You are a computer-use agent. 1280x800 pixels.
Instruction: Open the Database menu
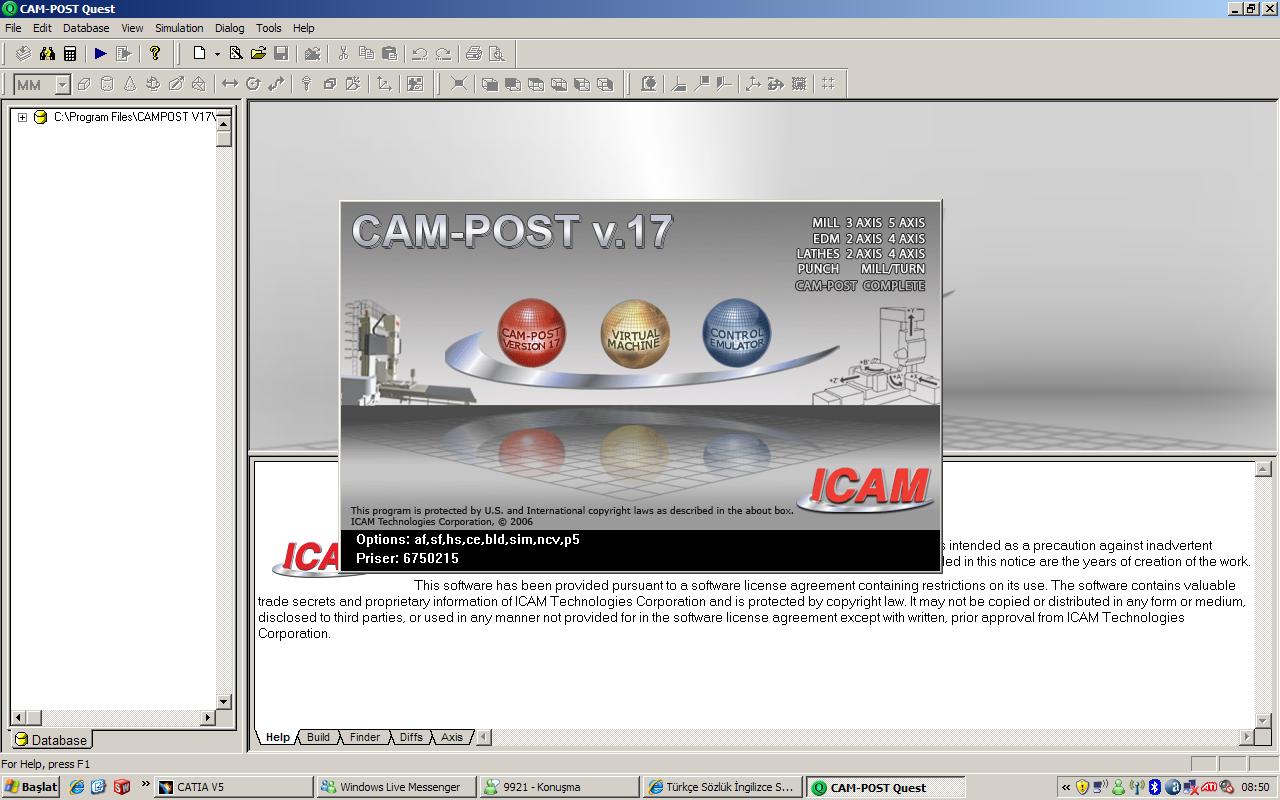tap(86, 28)
